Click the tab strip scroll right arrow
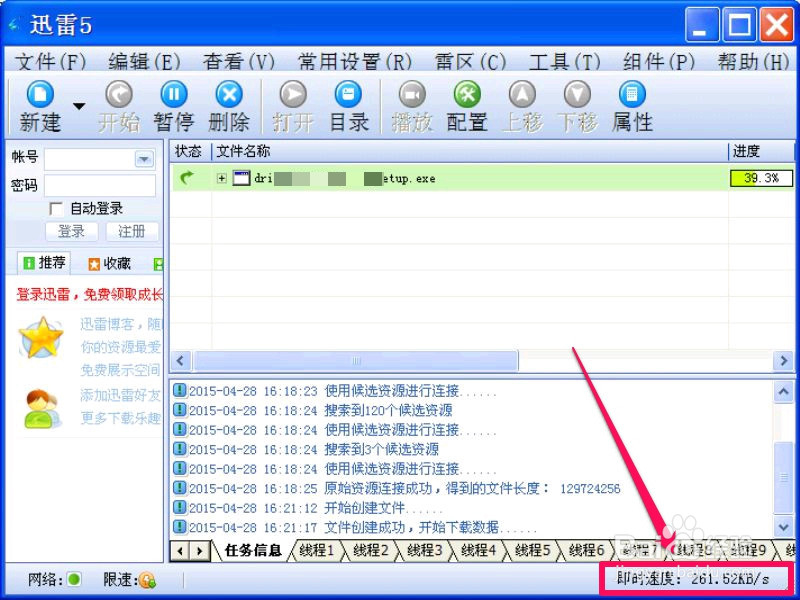This screenshot has width=800, height=600. tap(199, 551)
